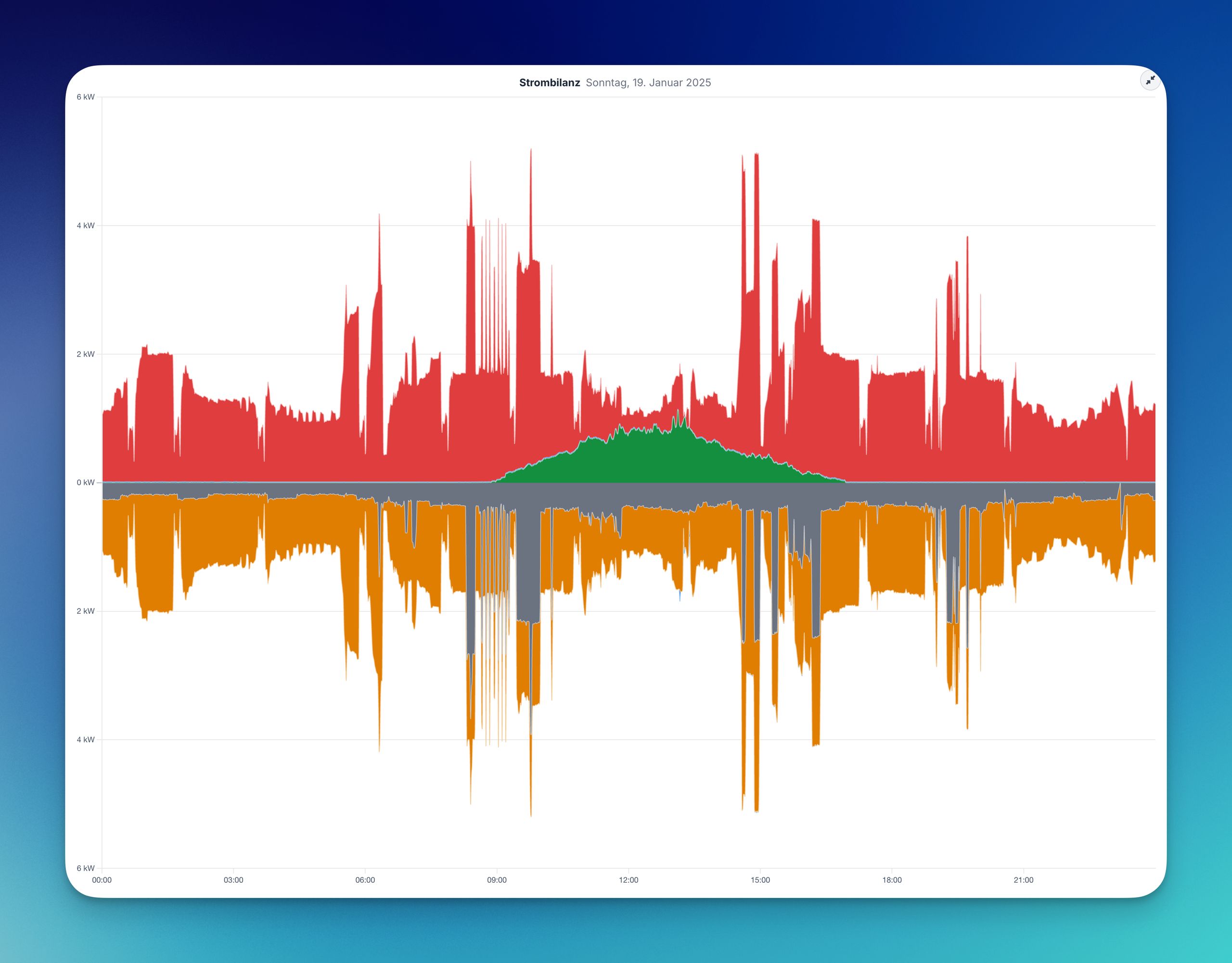This screenshot has height=963, width=1232.
Task: Click the 4 kW label in the upper half
Action: [x=86, y=226]
